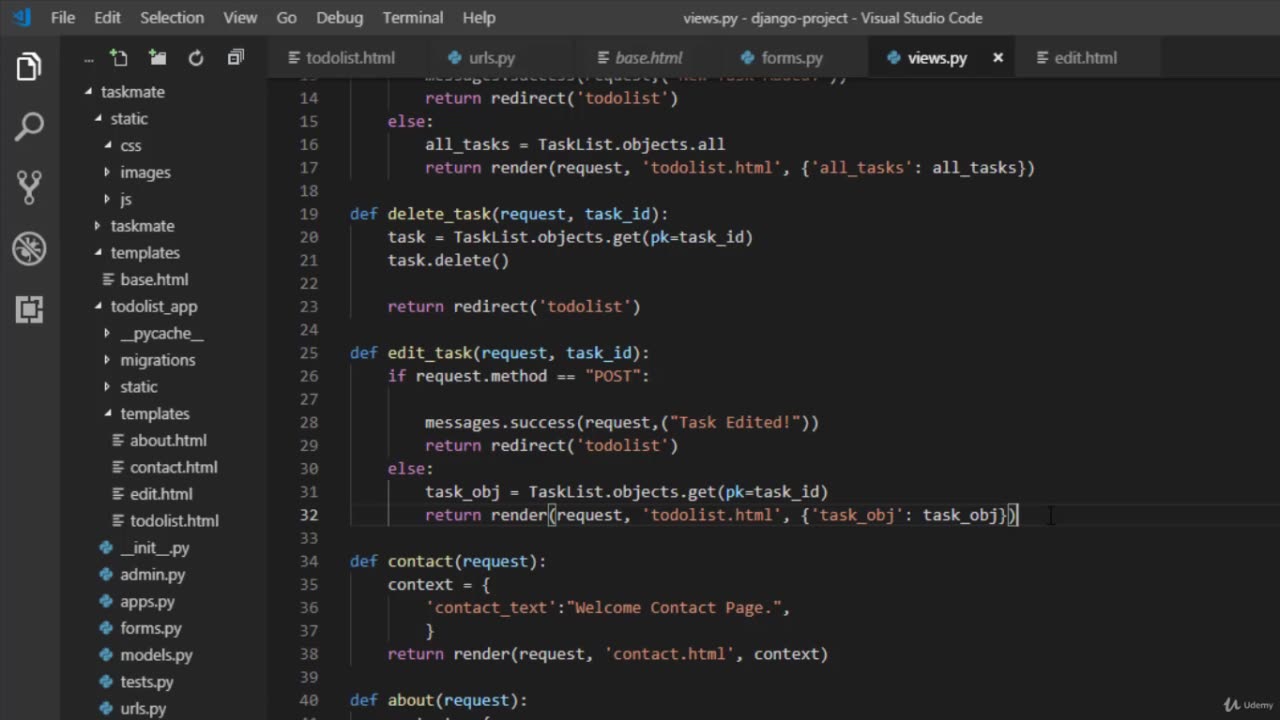Click the "Task Edited!" string on line 28
The height and width of the screenshot is (720, 1280).
735,422
